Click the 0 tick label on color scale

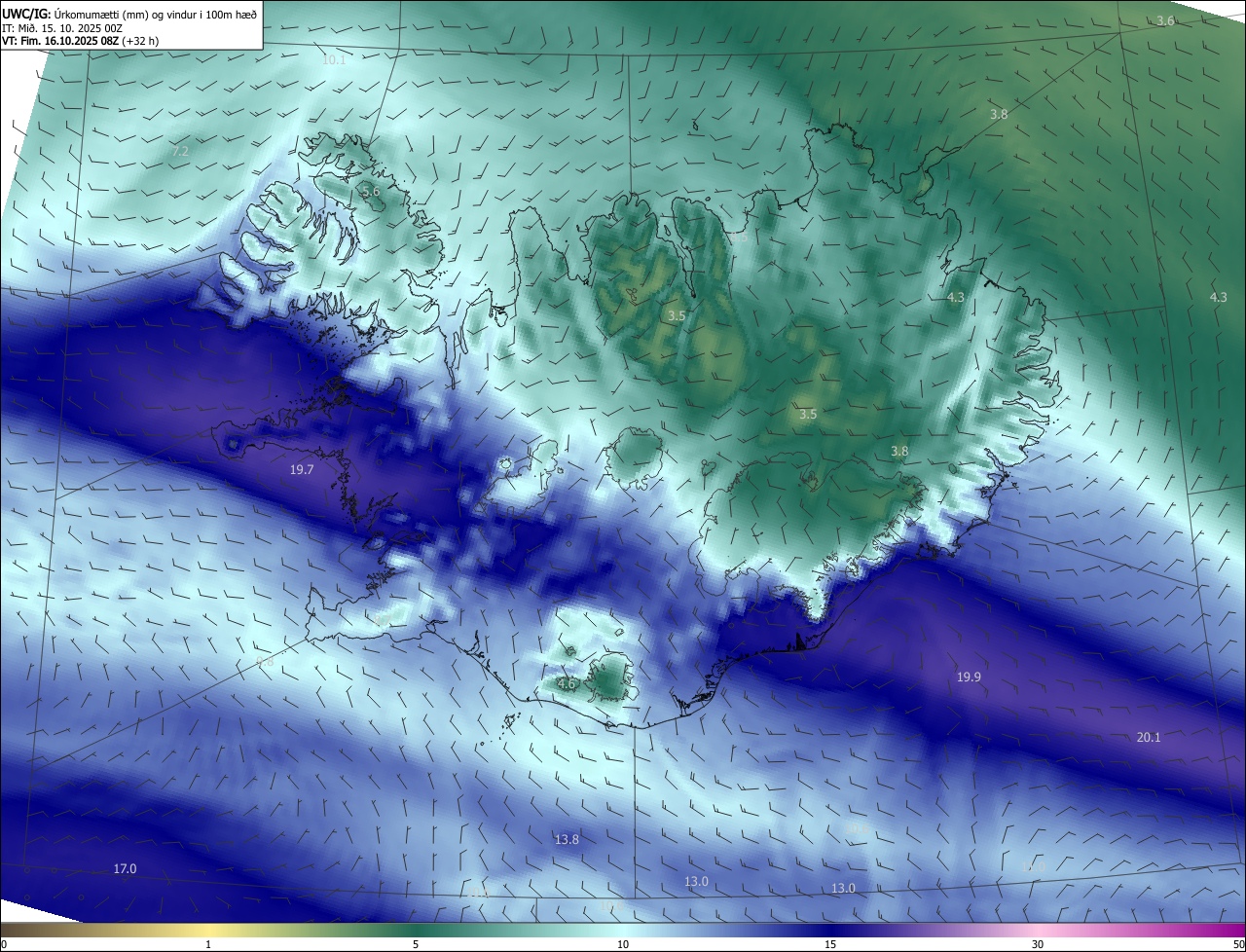click(4, 944)
